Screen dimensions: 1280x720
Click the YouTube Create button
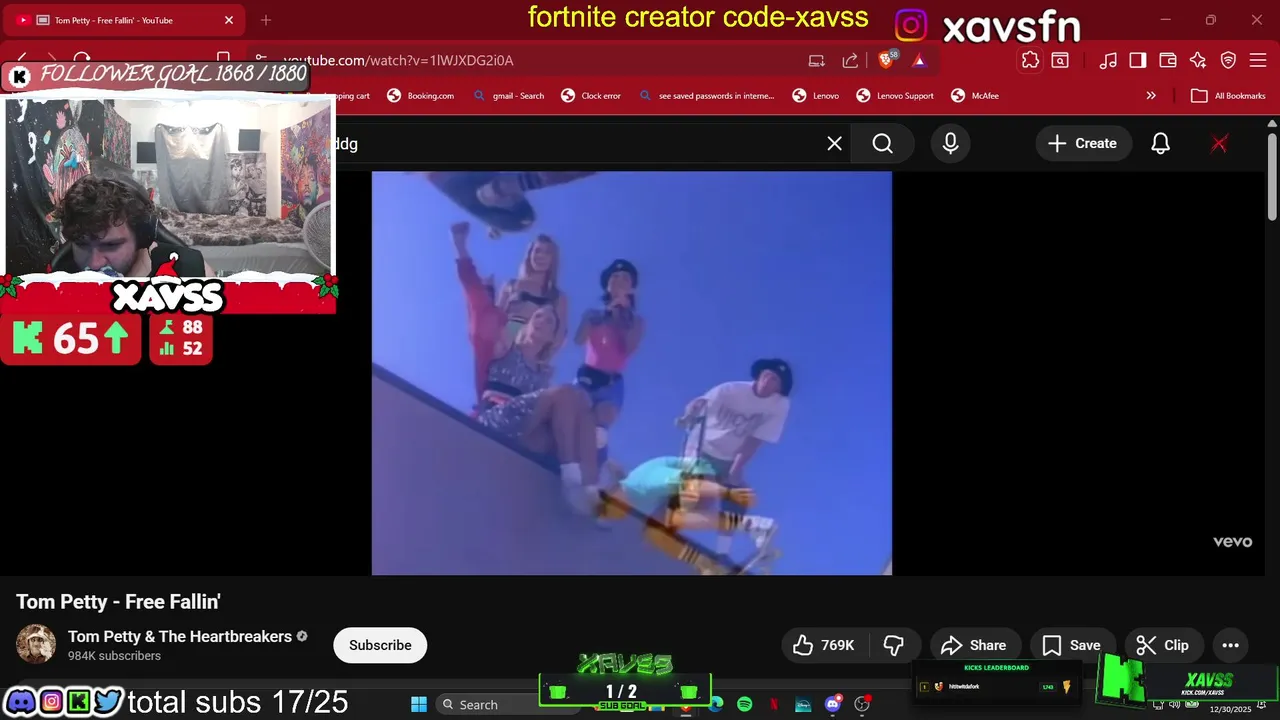pos(1082,144)
